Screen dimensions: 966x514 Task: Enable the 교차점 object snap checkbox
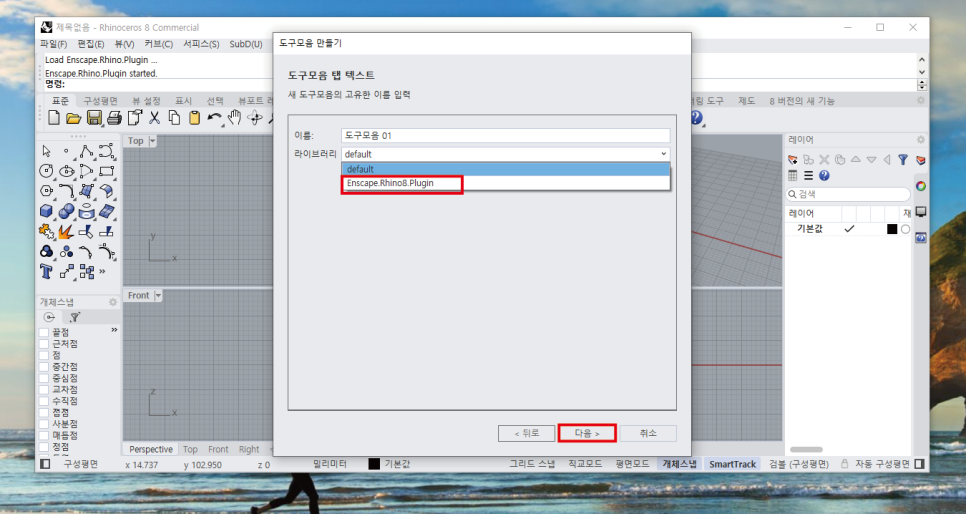click(x=44, y=390)
